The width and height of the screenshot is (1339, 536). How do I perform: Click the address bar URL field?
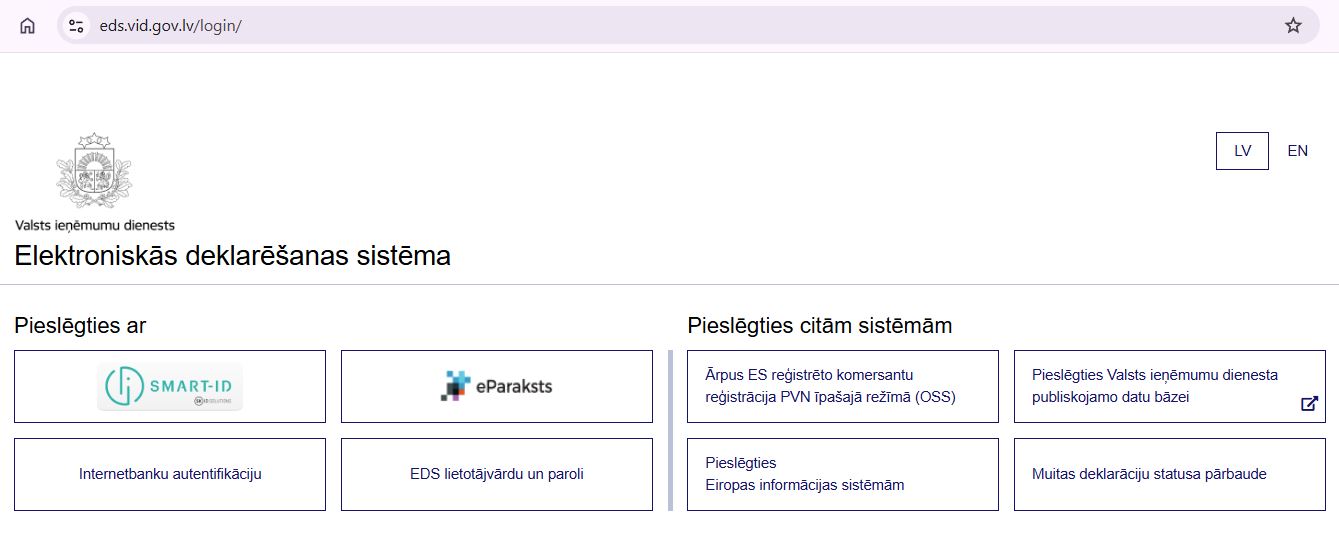(600, 26)
